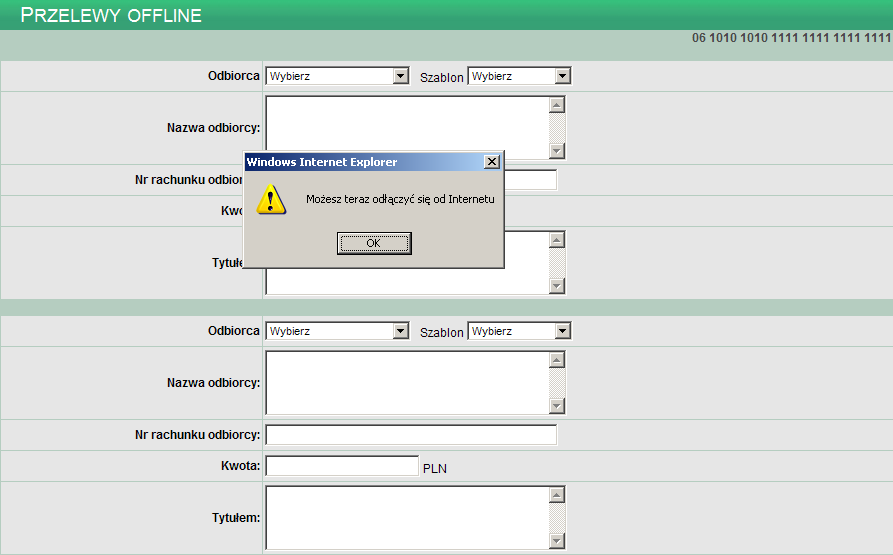This screenshot has height=555, width=893.
Task: Click down arrow of first Nazwa odbiorcy scrollbar
Action: click(557, 151)
